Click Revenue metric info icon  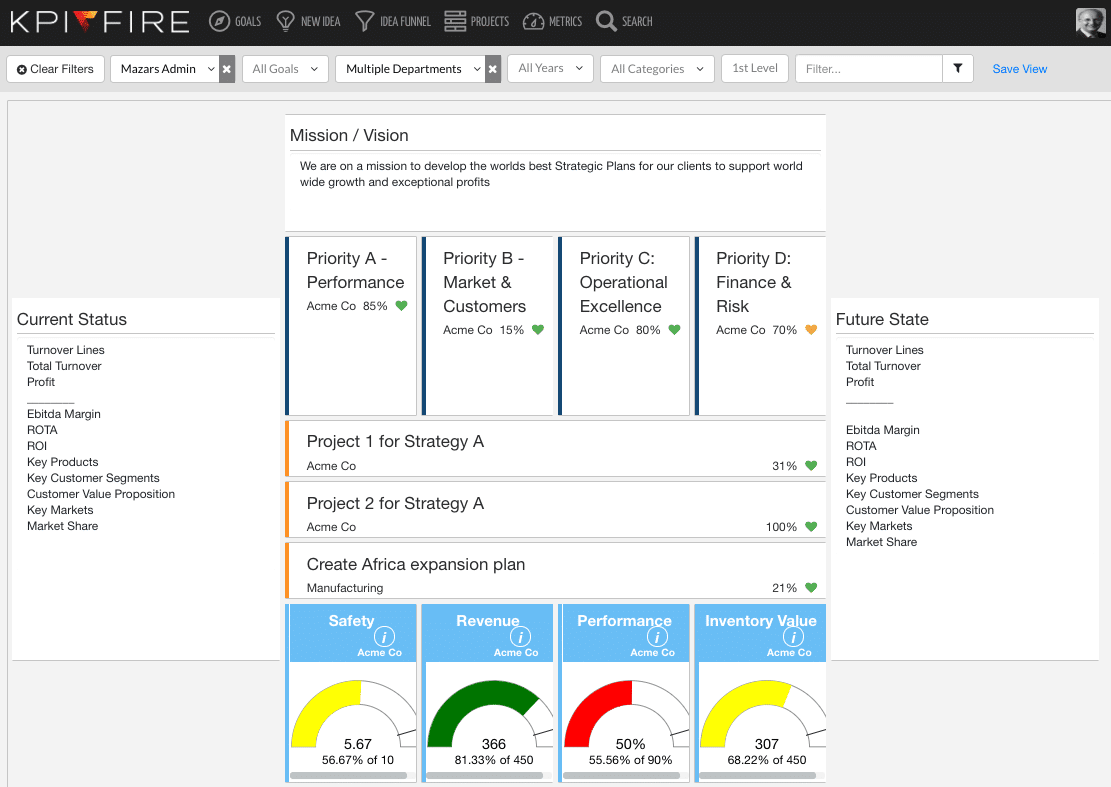tap(520, 637)
